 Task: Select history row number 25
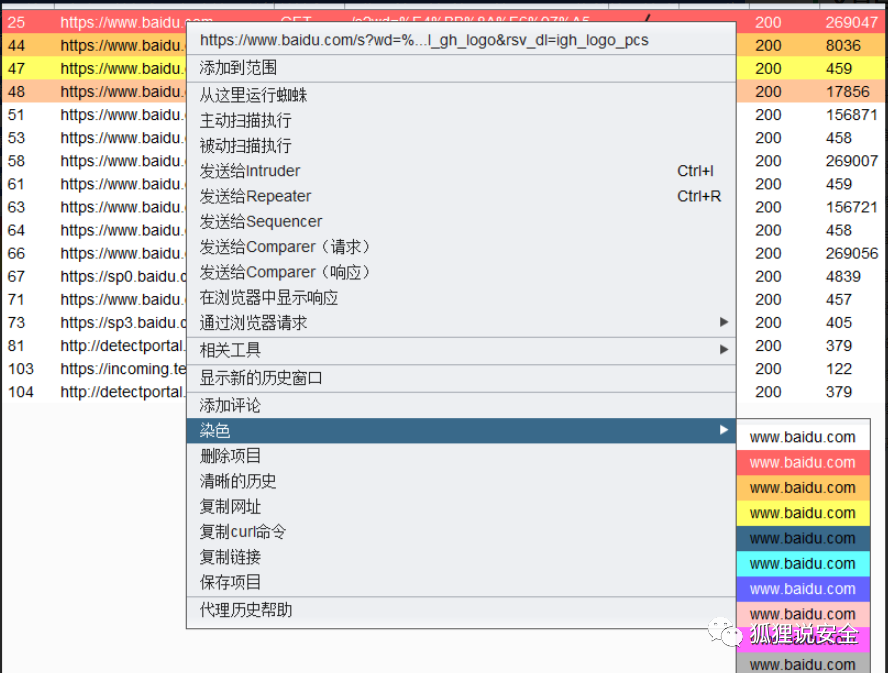pos(16,22)
